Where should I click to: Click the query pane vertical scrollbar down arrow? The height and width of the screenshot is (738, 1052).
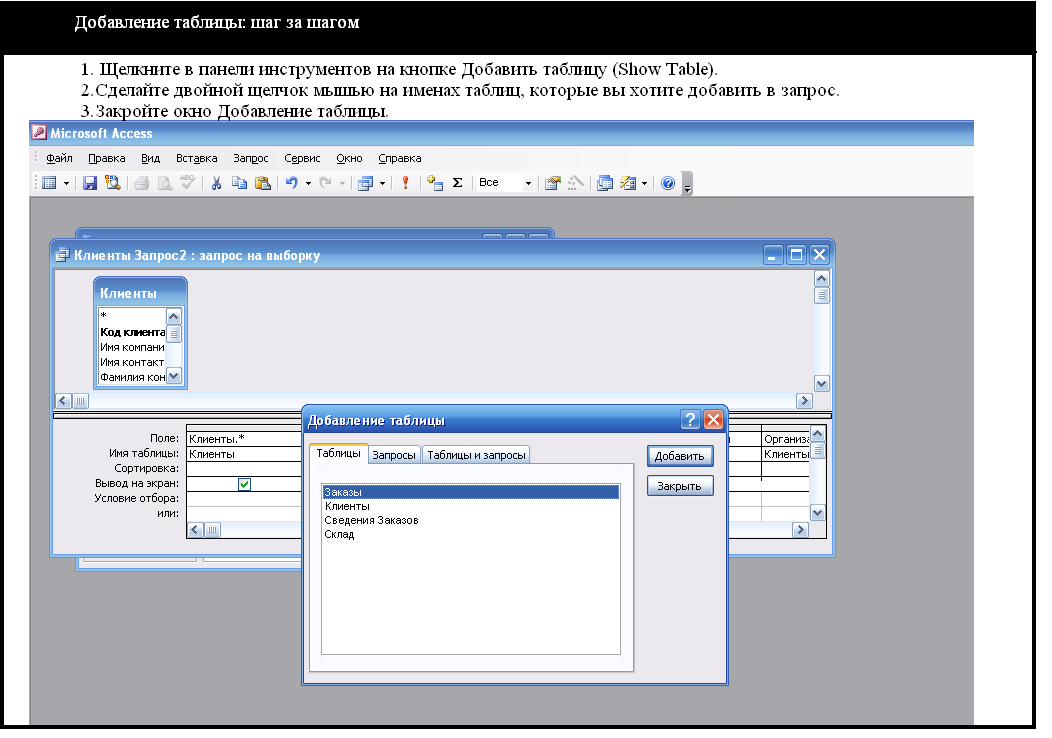coord(821,384)
